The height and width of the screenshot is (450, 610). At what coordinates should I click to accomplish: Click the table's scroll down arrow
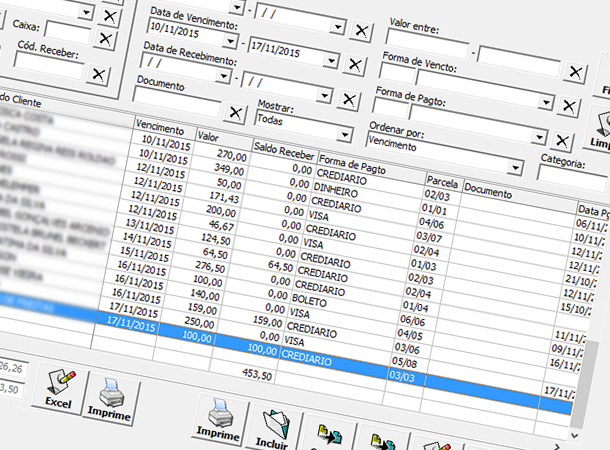(x=575, y=435)
